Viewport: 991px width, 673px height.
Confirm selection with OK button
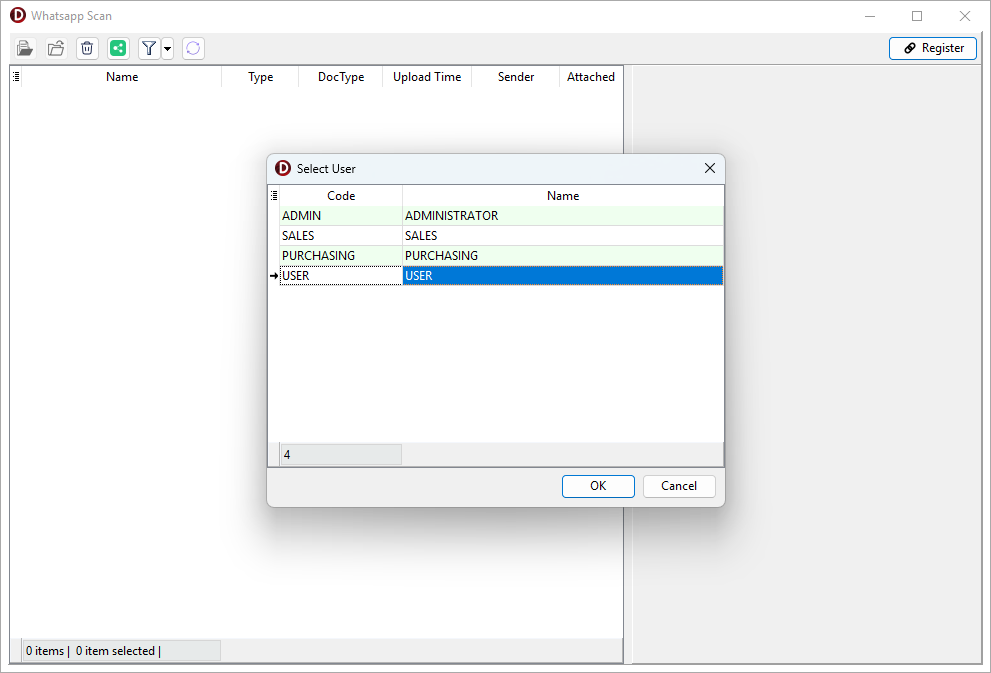(x=598, y=486)
